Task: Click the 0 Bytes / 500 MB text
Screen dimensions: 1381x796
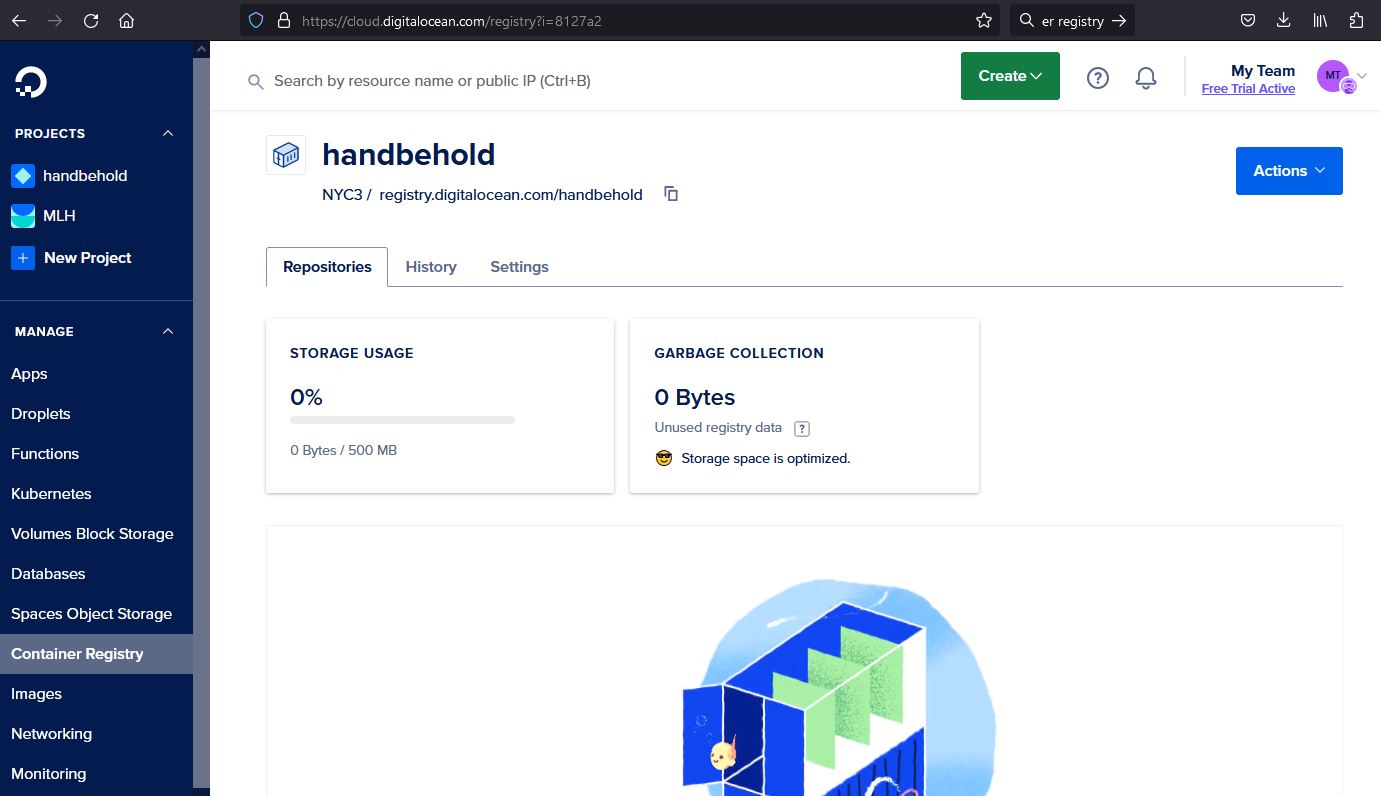Action: pos(343,451)
